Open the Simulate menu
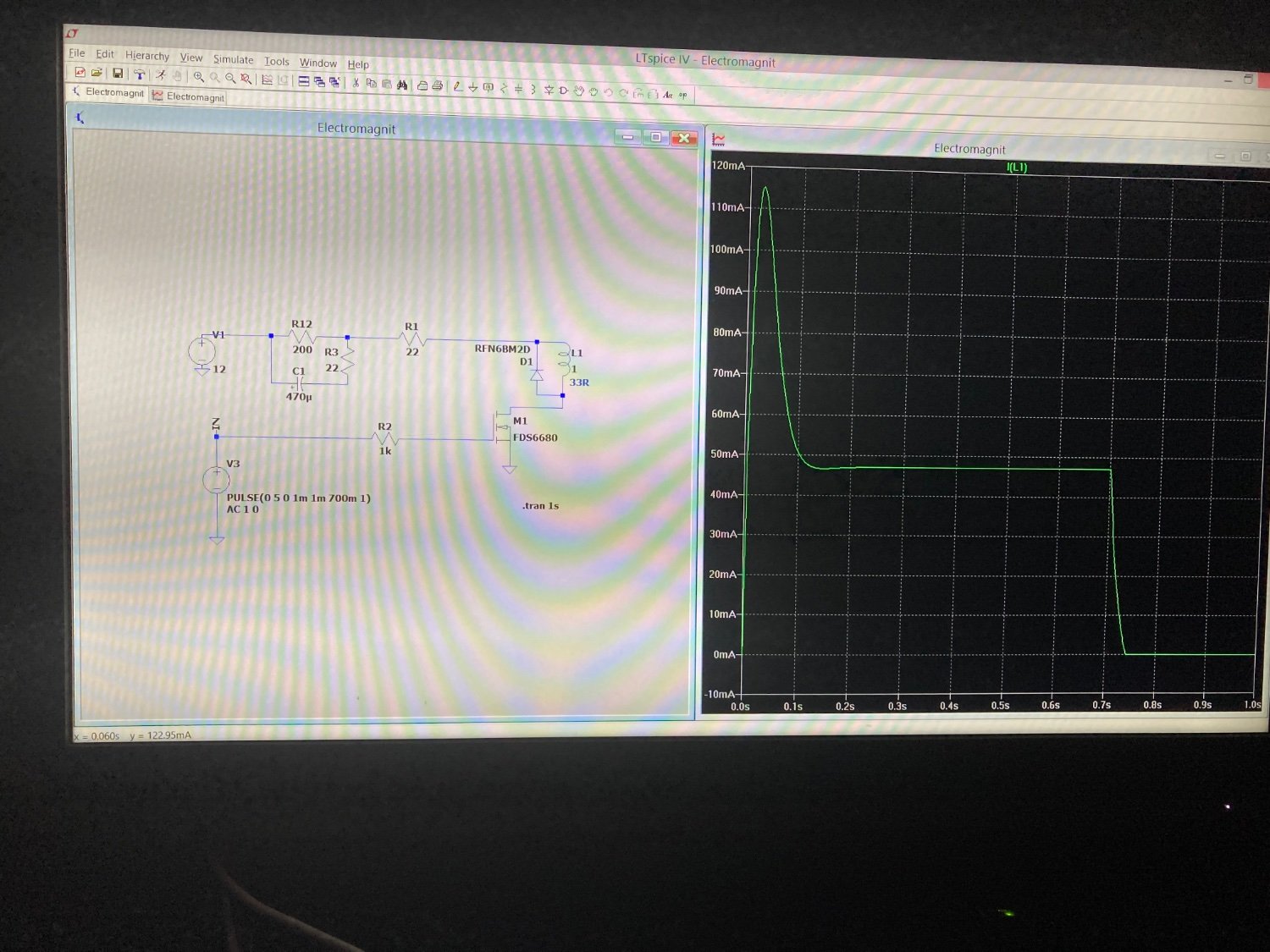Screen dimensions: 1270x952 [233, 59]
